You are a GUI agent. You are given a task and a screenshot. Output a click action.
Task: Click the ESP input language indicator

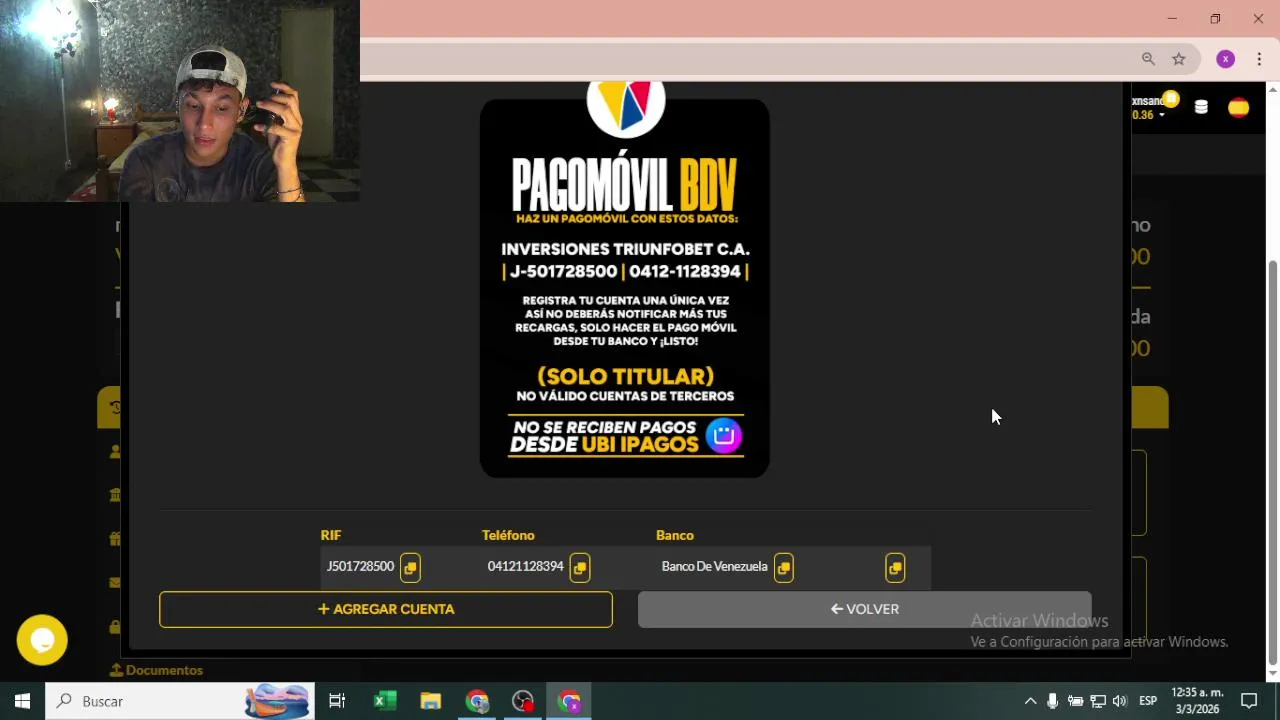click(x=1148, y=701)
